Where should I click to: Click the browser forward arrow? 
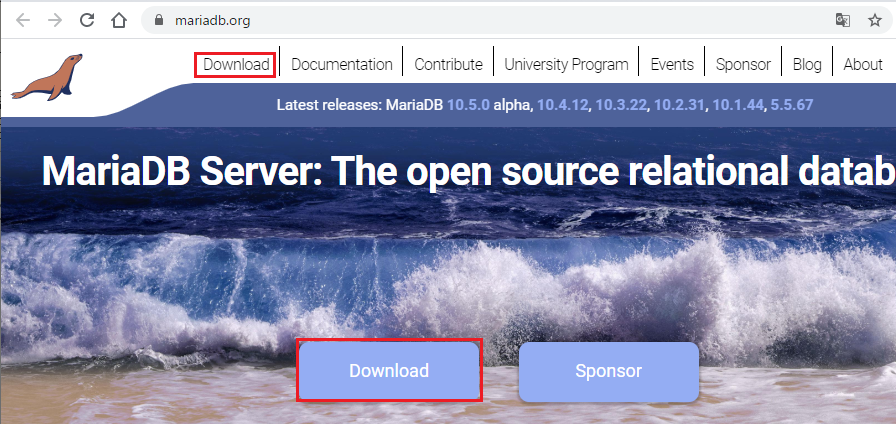click(x=54, y=20)
